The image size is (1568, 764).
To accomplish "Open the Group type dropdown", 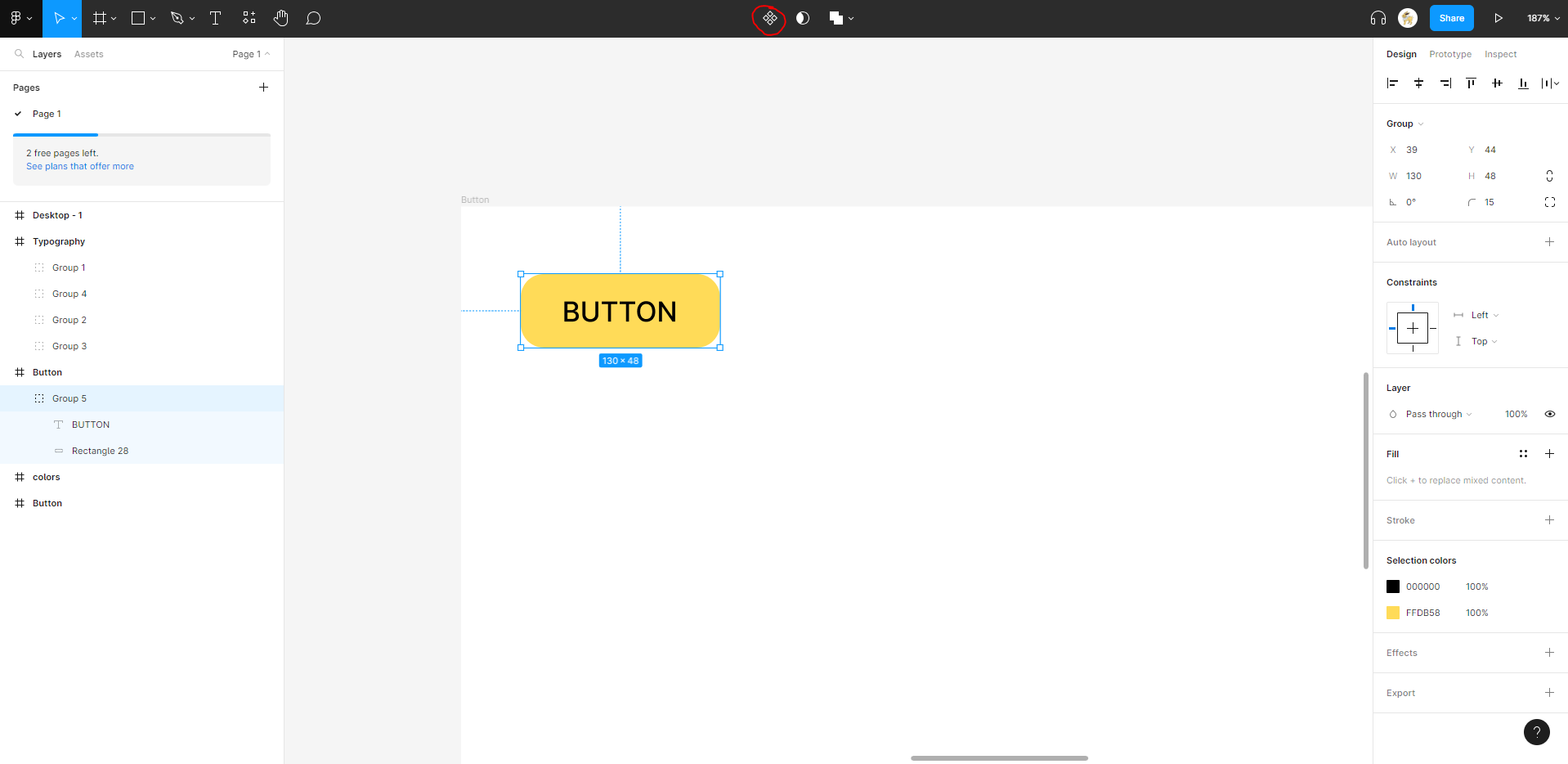I will tap(1404, 124).
